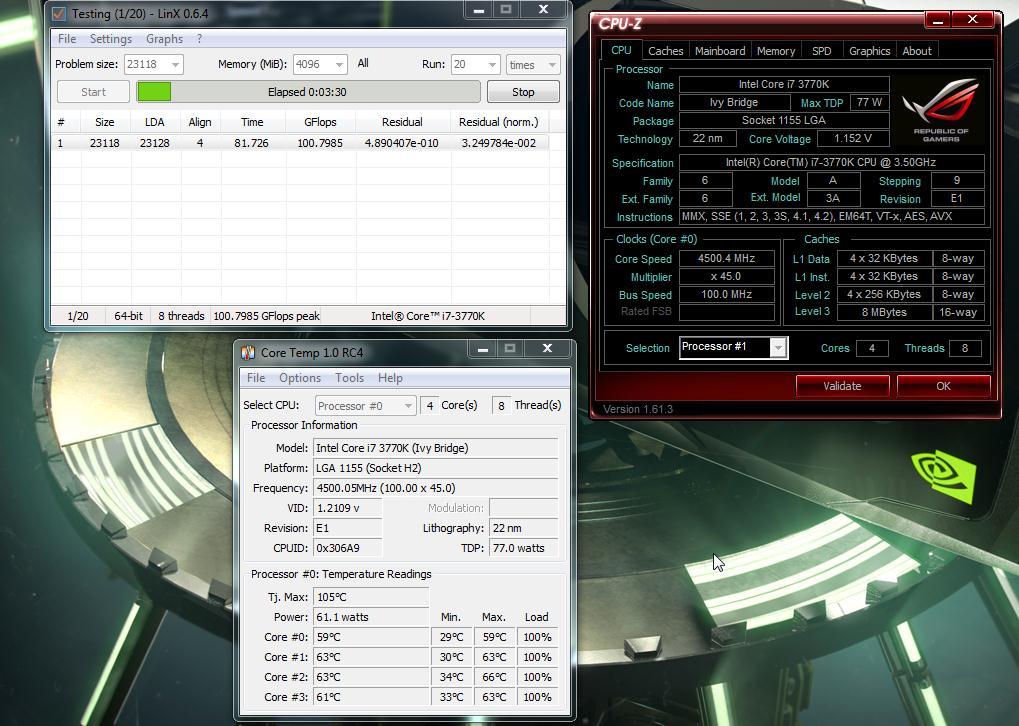Click the Core #0 59°C temperature reading
The image size is (1019, 726).
point(371,637)
